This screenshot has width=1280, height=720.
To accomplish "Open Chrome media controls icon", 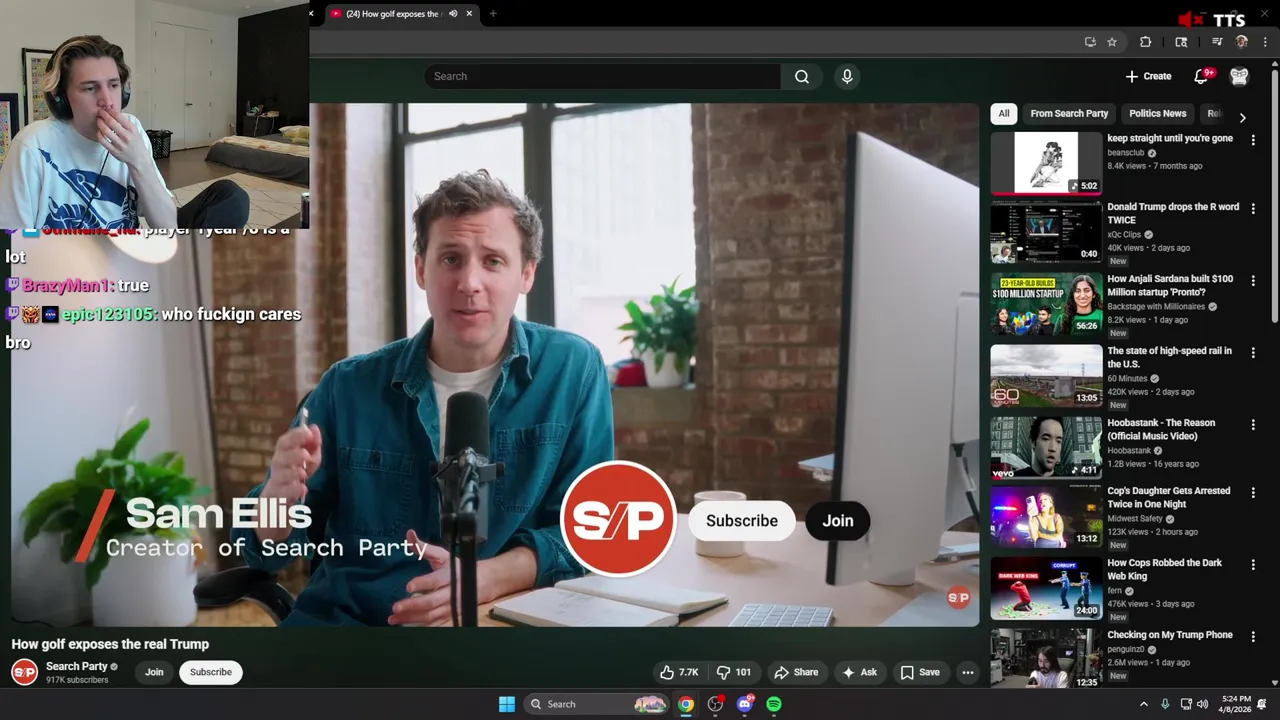I will click(x=1217, y=42).
